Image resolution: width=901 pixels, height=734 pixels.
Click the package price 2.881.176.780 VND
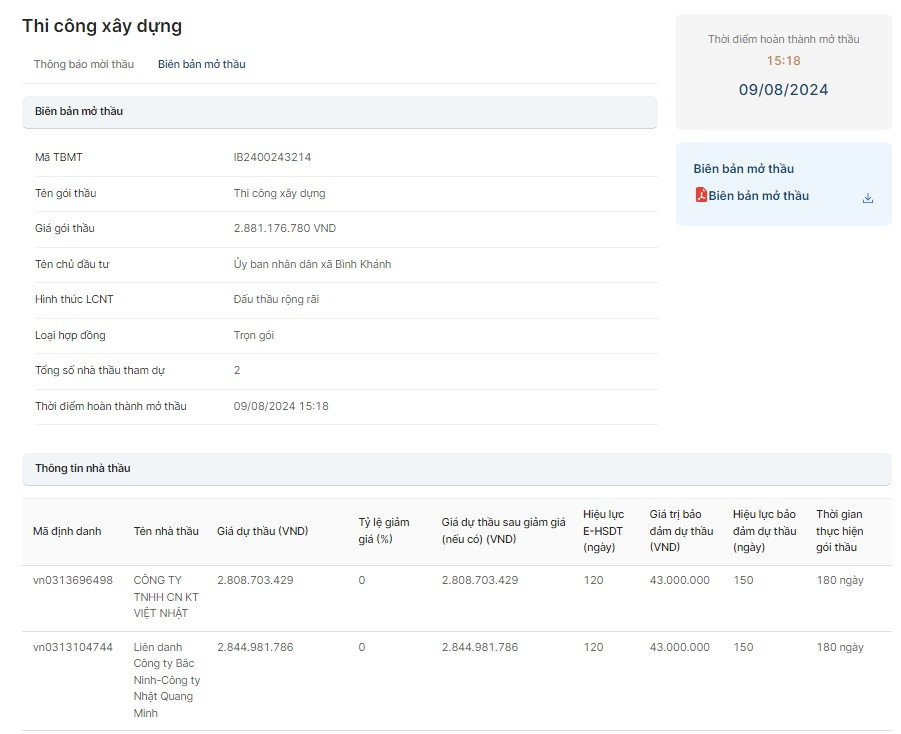285,228
